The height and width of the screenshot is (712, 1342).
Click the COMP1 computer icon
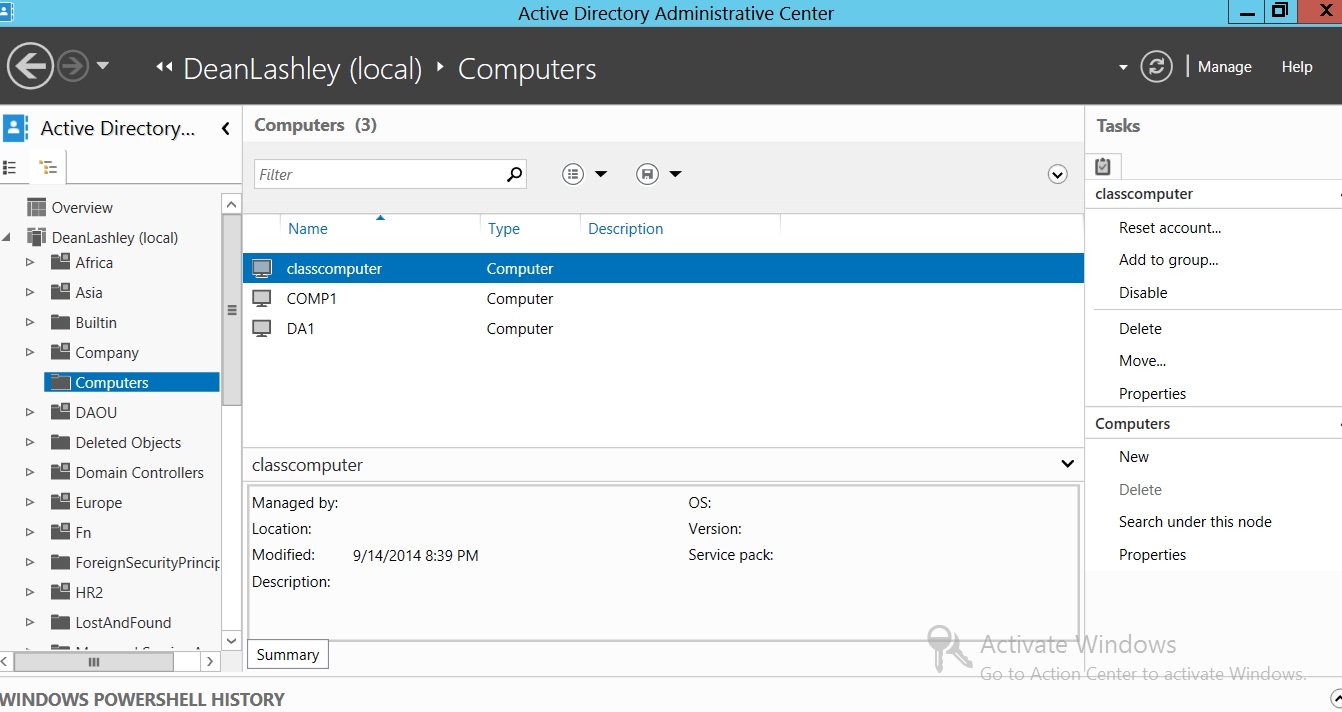pyautogui.click(x=262, y=298)
